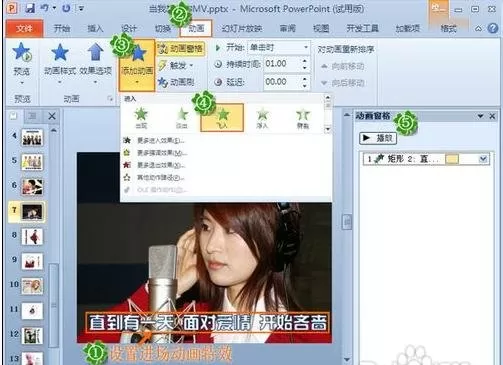Click the lyric text box on the slide
Viewport: 503px width, 365px height.
point(207,323)
